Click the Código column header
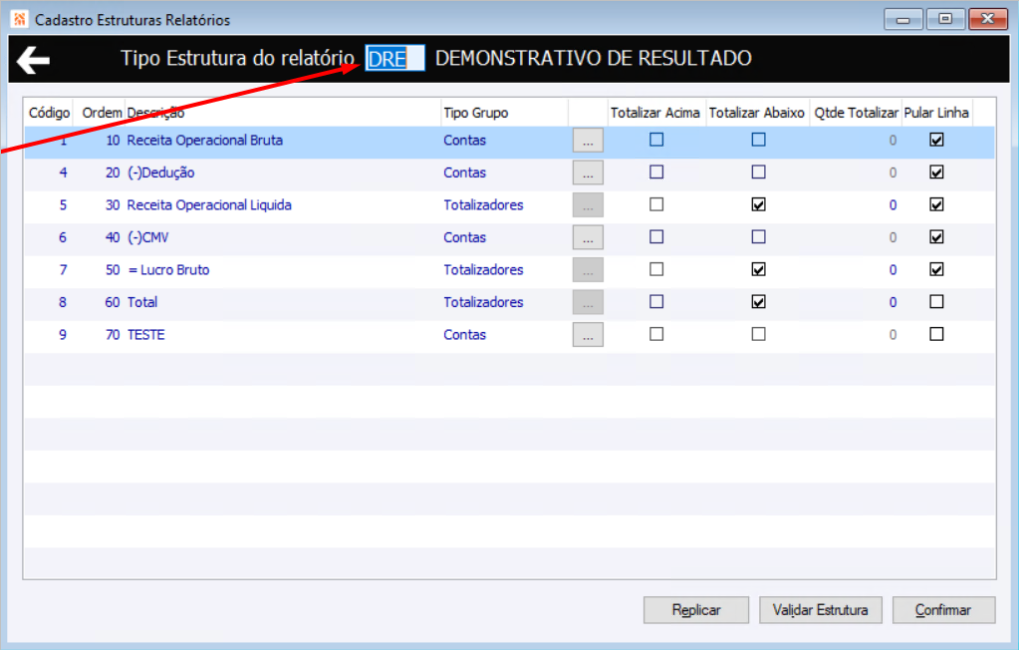This screenshot has width=1019, height=650. click(x=49, y=113)
